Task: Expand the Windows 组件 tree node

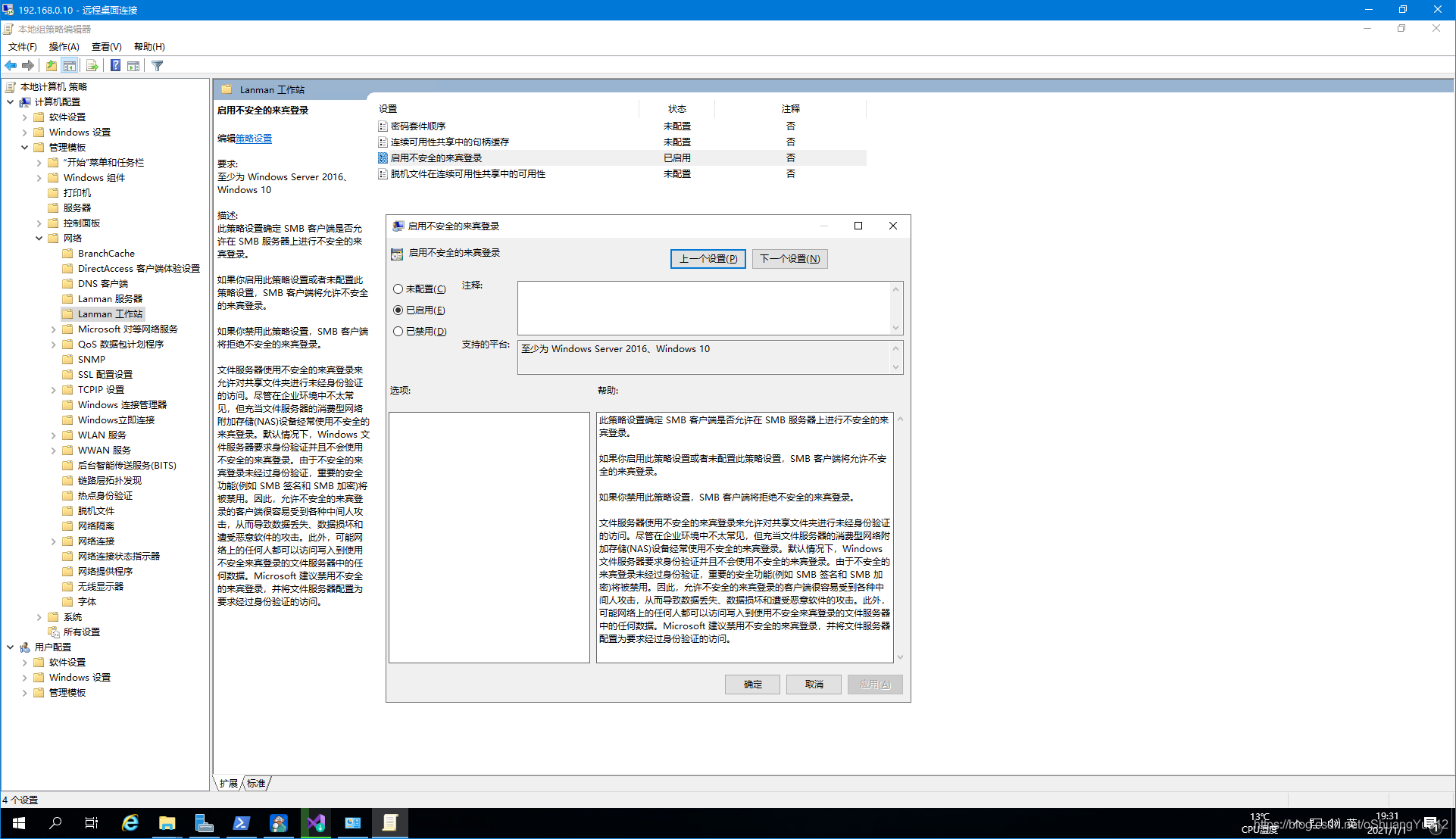Action: 39,178
